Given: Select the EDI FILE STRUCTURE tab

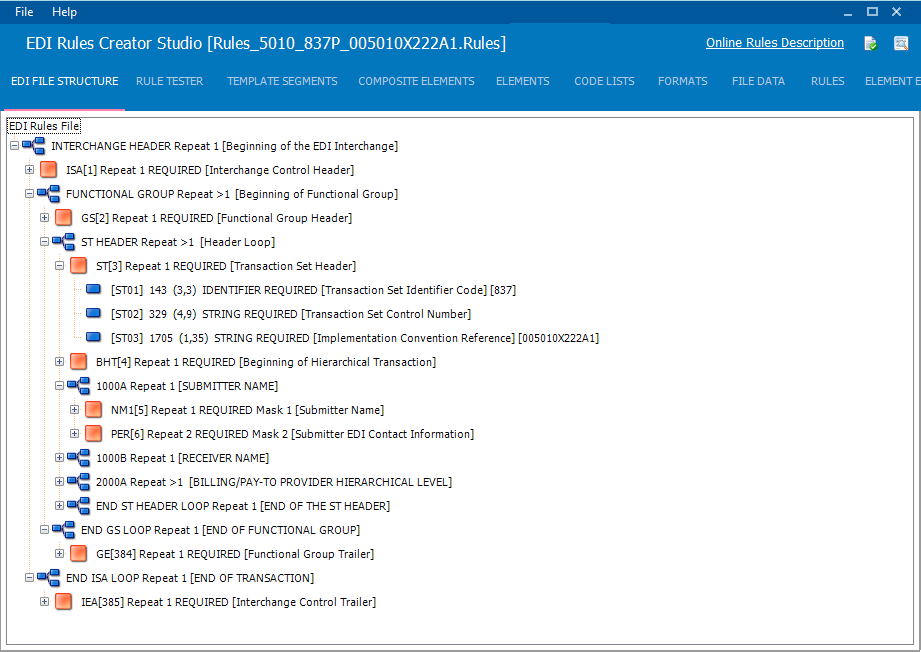Looking at the screenshot, I should pos(65,81).
